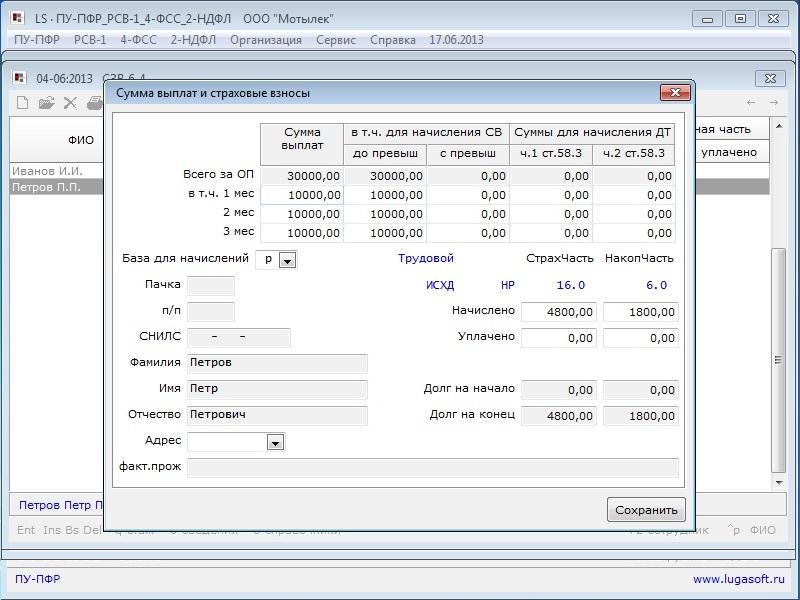This screenshot has width=800, height=600.
Task: Click the 16.0 rate value
Action: coord(570,285)
